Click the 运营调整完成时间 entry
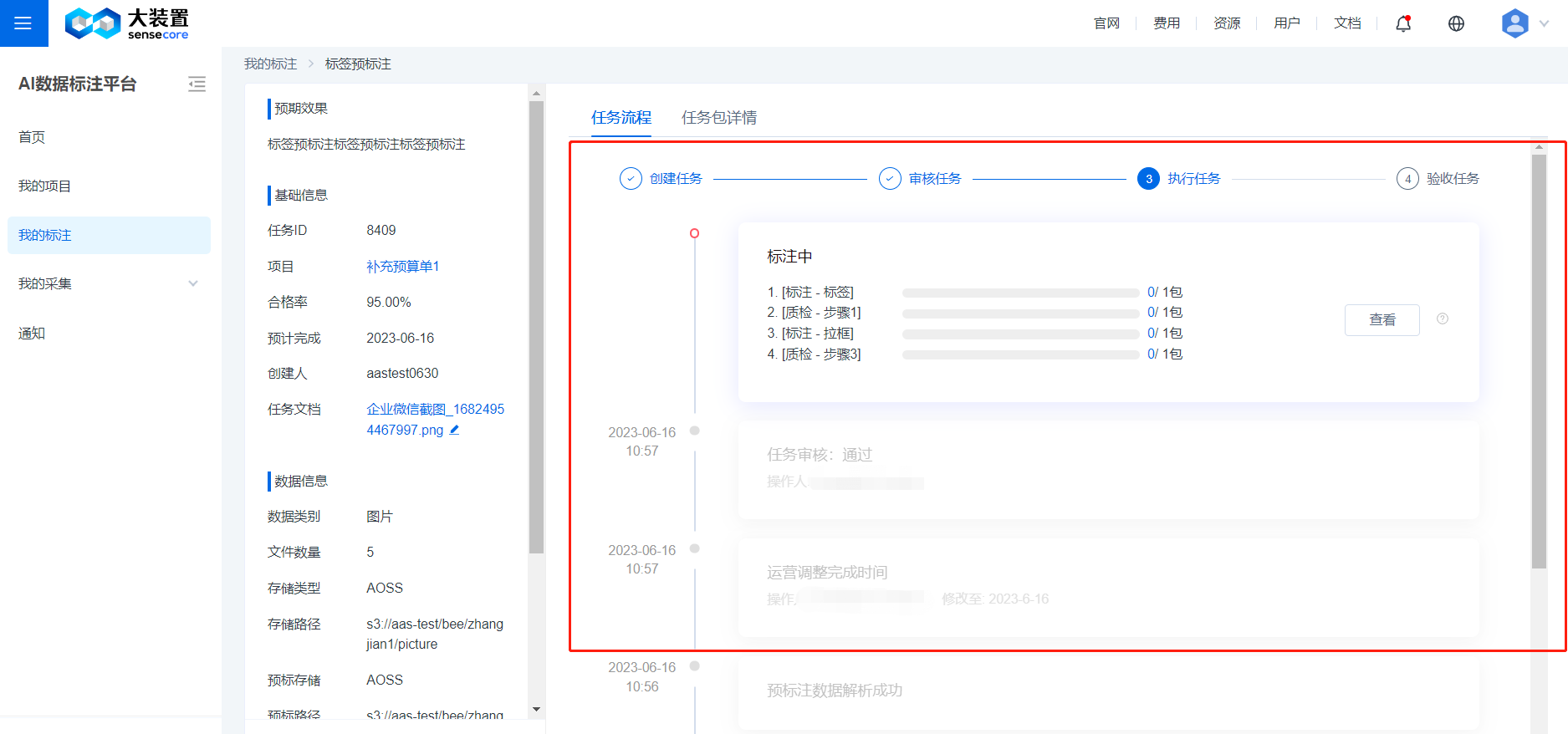 click(827, 573)
